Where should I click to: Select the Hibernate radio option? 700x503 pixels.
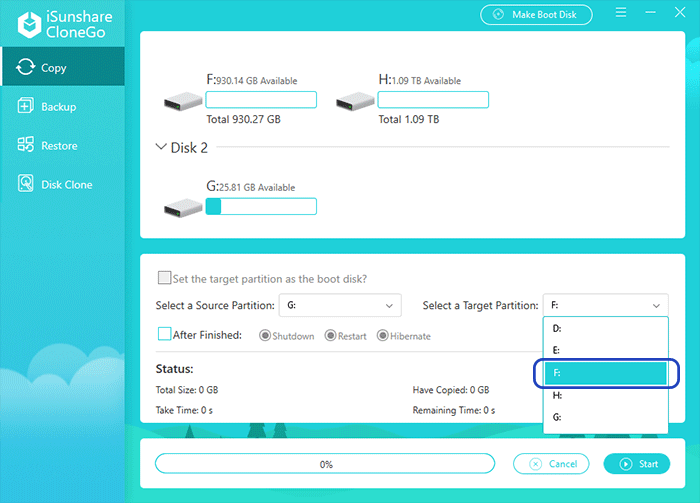pos(383,335)
